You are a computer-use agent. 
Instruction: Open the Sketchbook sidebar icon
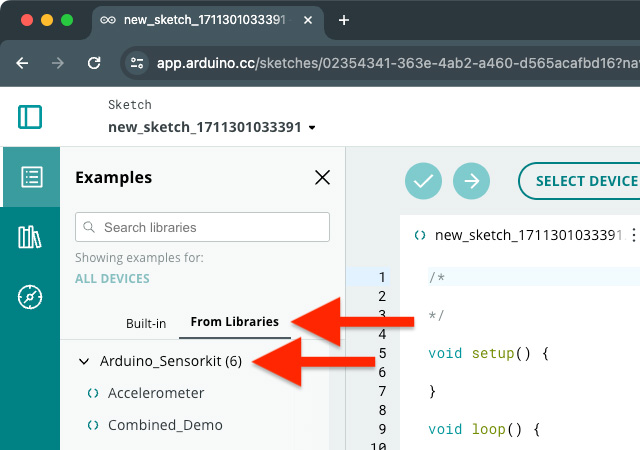click(31, 177)
